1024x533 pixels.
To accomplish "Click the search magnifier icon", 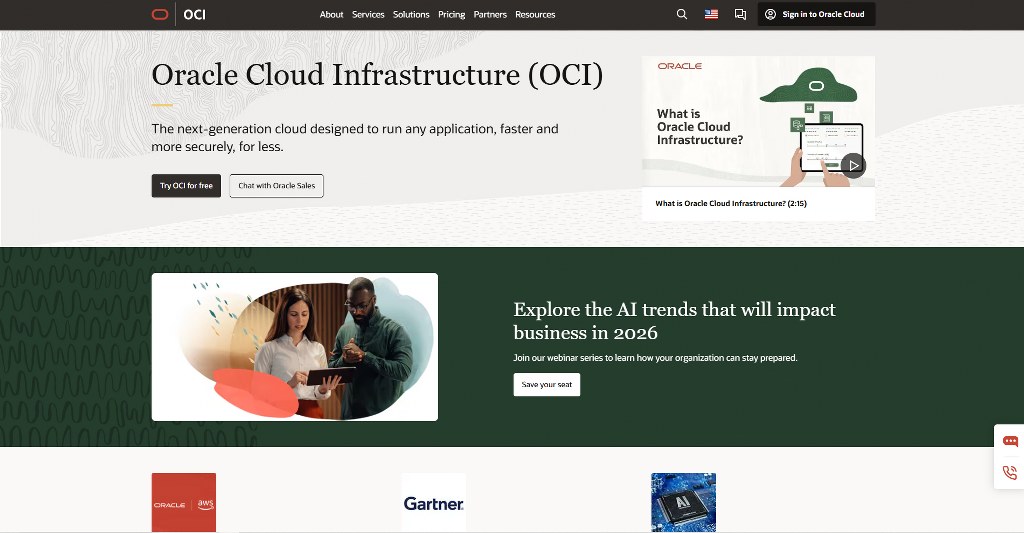I will (x=682, y=14).
